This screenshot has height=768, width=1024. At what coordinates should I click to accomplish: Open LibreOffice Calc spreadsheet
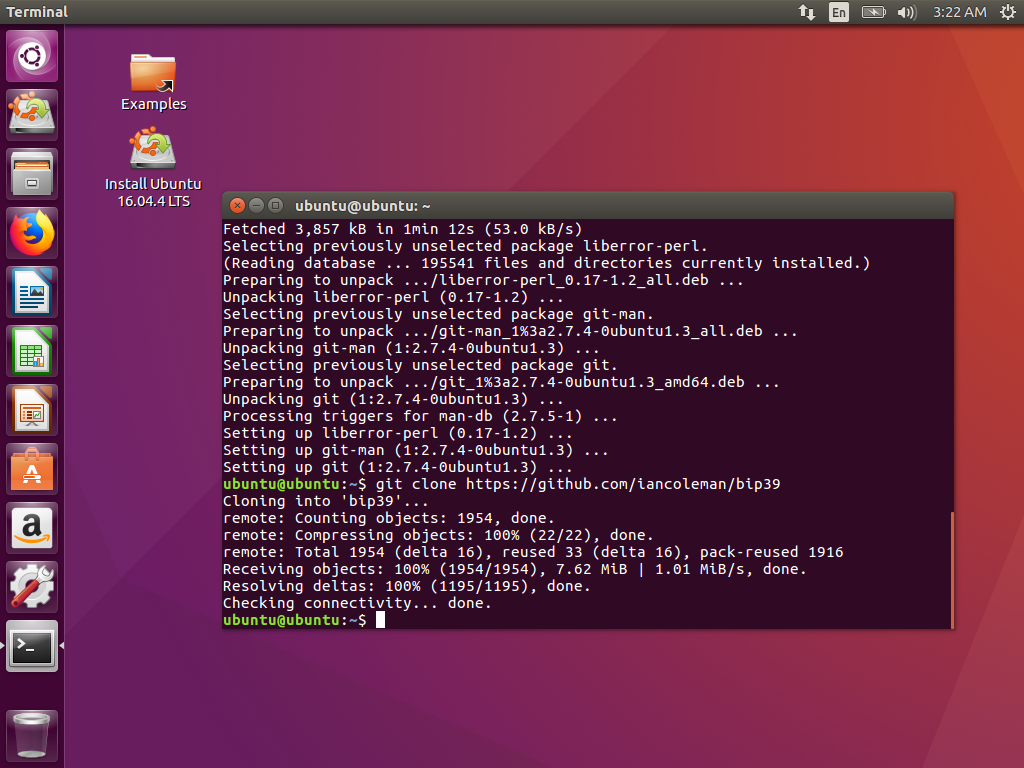(x=32, y=351)
